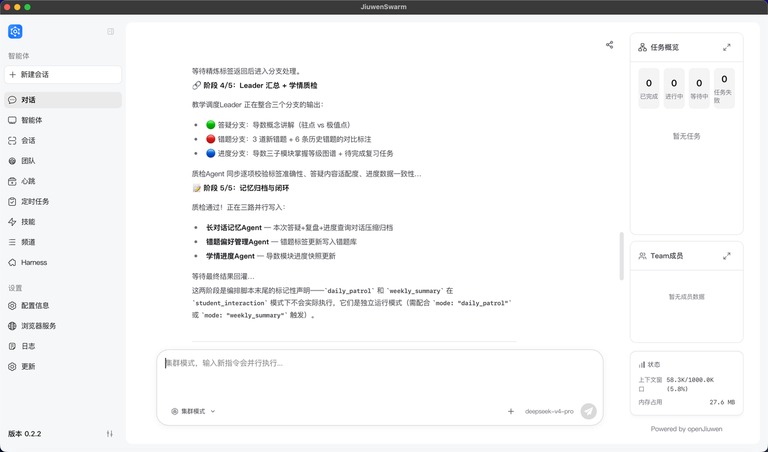Viewport: 768px width, 452px height.
Task: Click the adjustments icon beside 版本 0.2.2
Action: tap(110, 434)
